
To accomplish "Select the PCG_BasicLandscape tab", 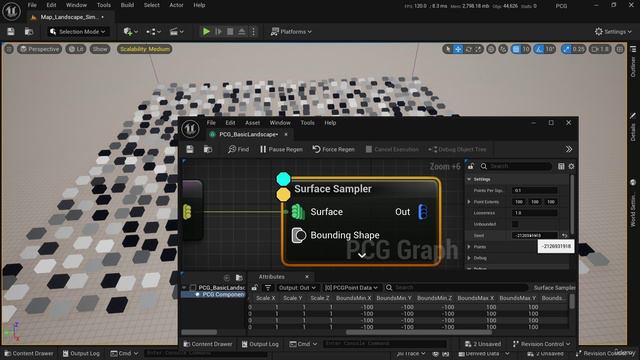I will point(249,134).
